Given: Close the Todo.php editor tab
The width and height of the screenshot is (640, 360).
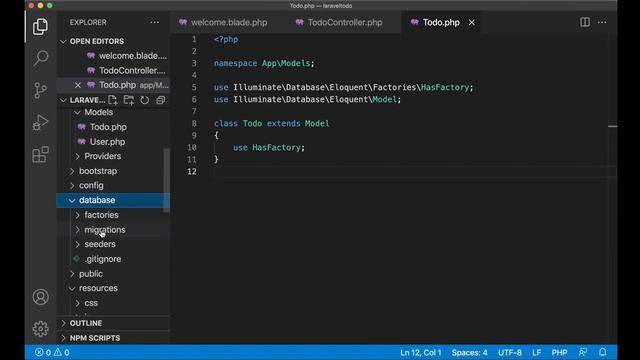Looking at the screenshot, I should coord(472,22).
